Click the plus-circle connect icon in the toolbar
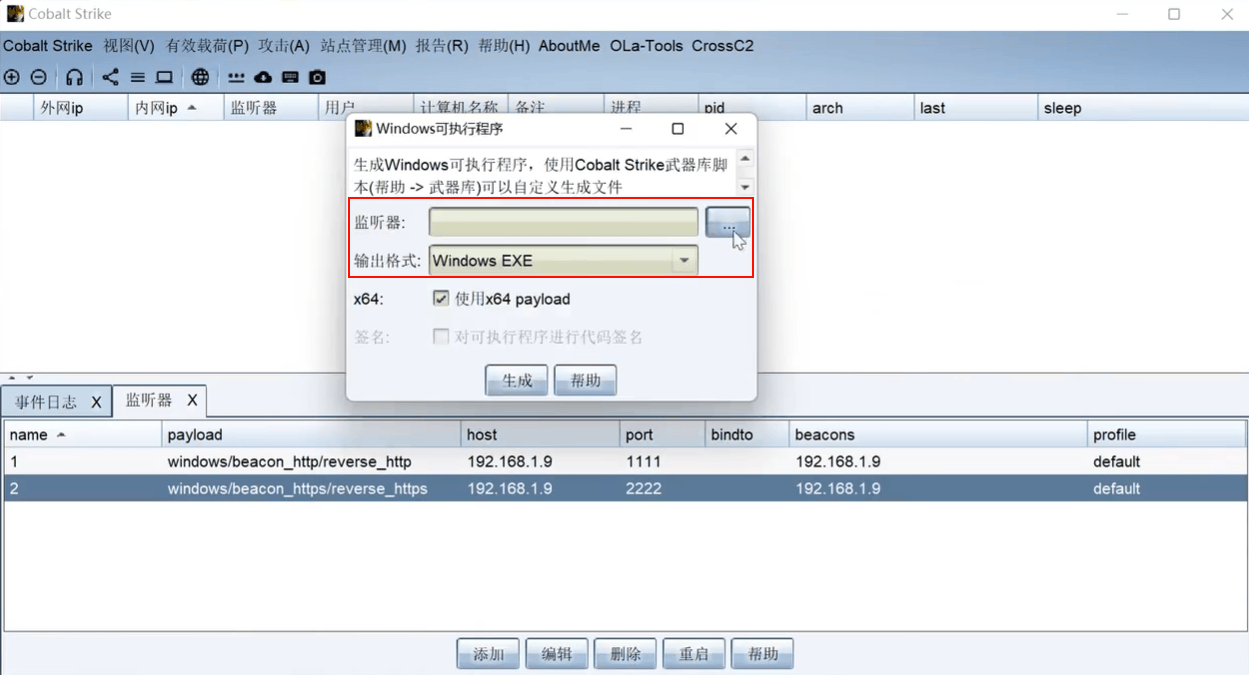The width and height of the screenshot is (1249, 675). click(x=12, y=77)
